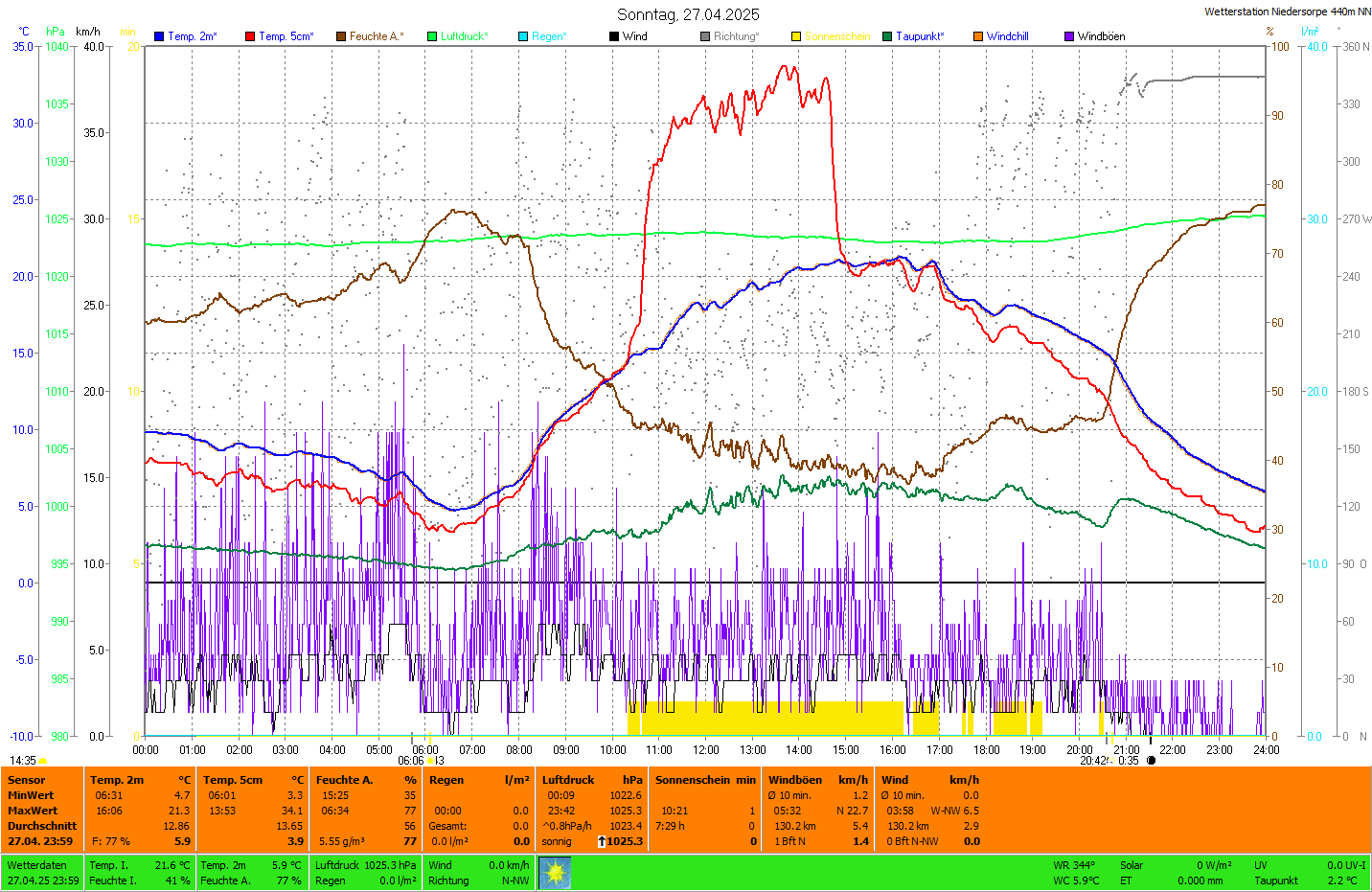Click the 12:00 mark on the time axis
Screen dimensions: 1372x892
[706, 749]
